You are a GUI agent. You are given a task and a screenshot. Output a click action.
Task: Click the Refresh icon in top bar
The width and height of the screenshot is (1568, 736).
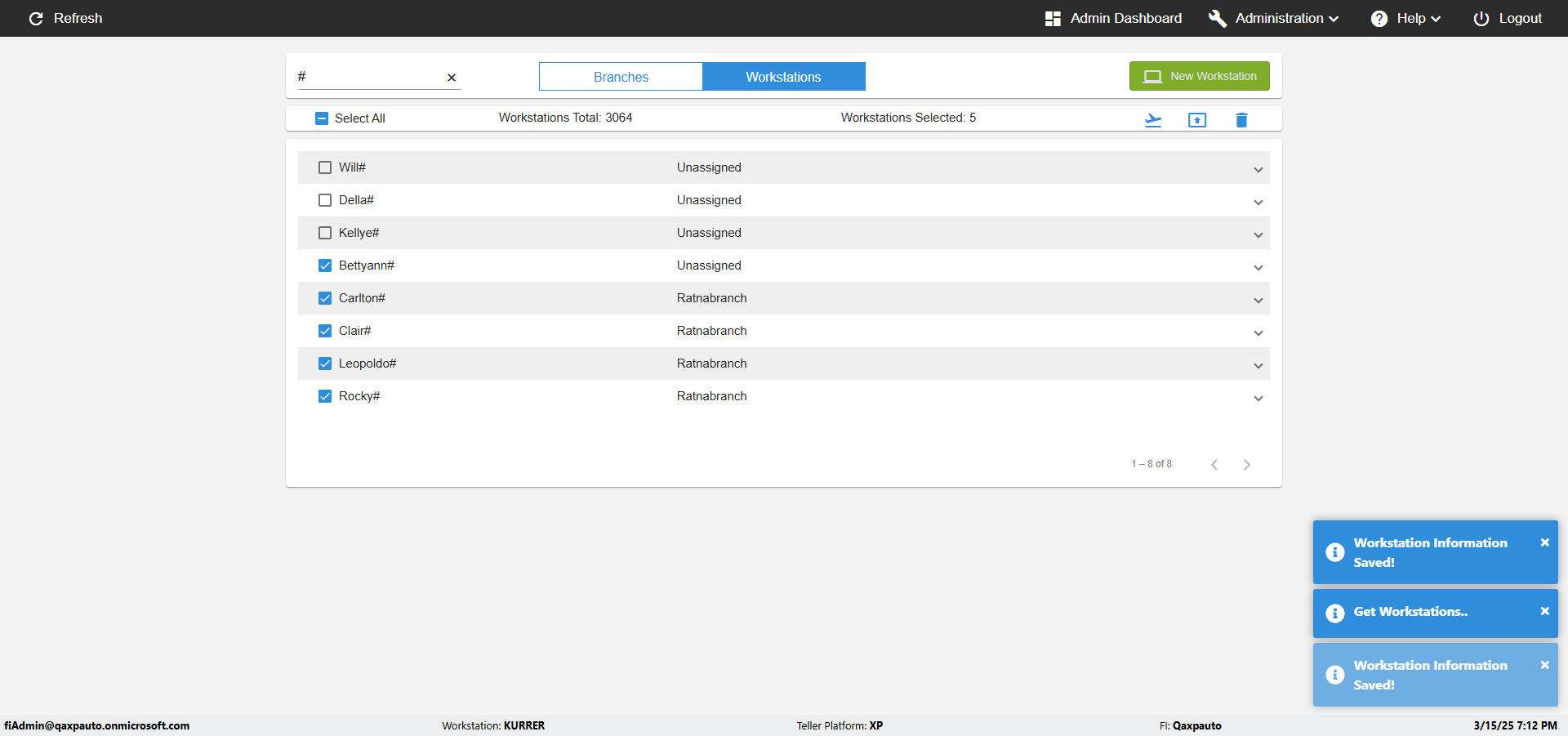36,18
